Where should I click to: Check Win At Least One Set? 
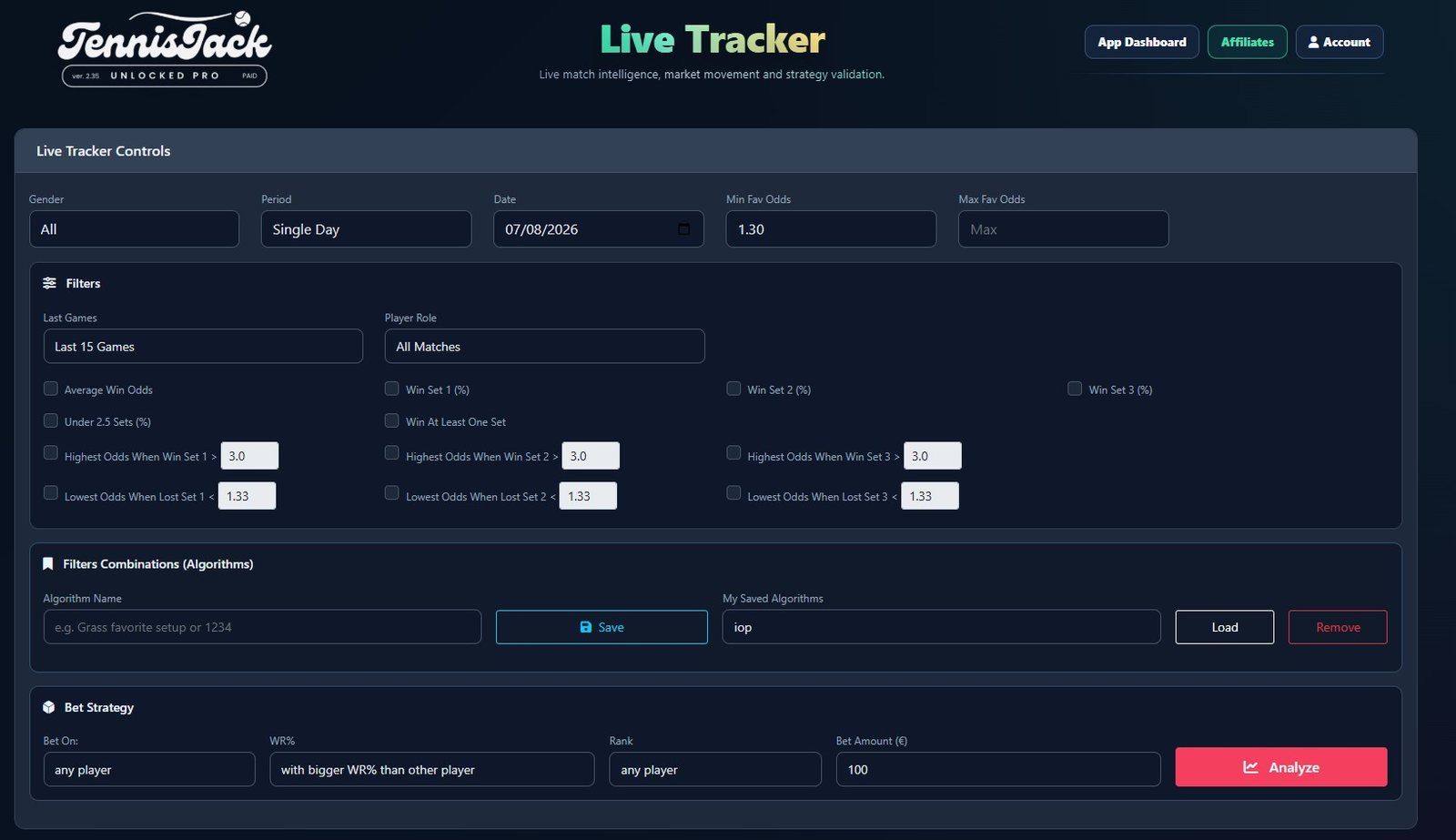392,420
